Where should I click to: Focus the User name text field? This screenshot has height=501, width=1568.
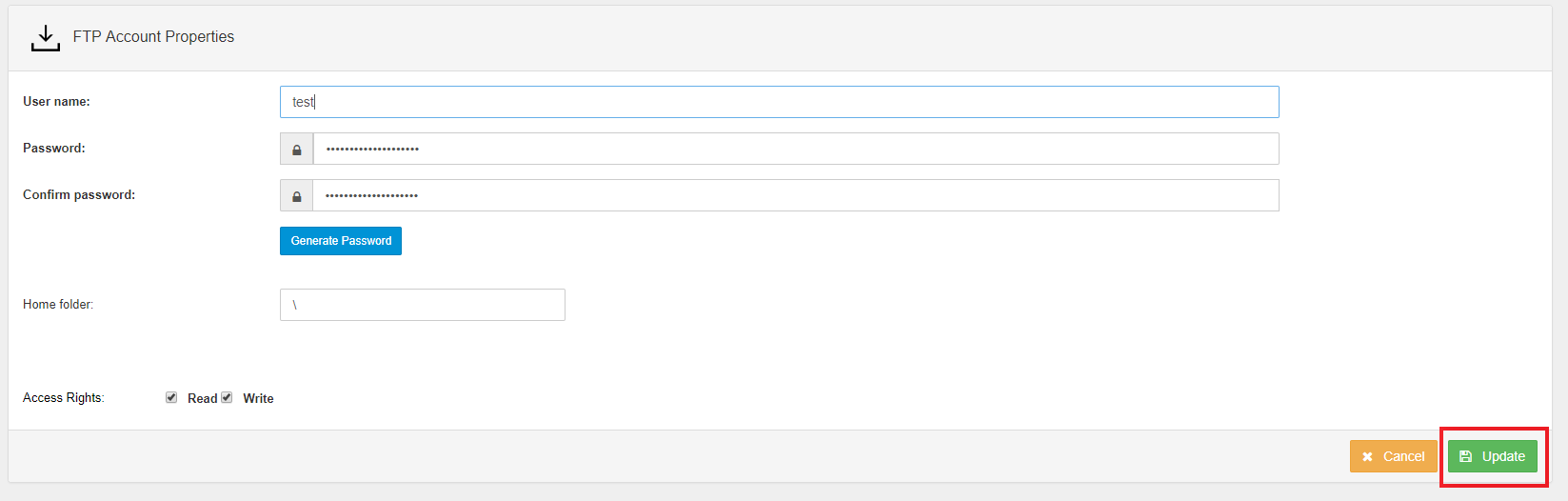tap(779, 102)
